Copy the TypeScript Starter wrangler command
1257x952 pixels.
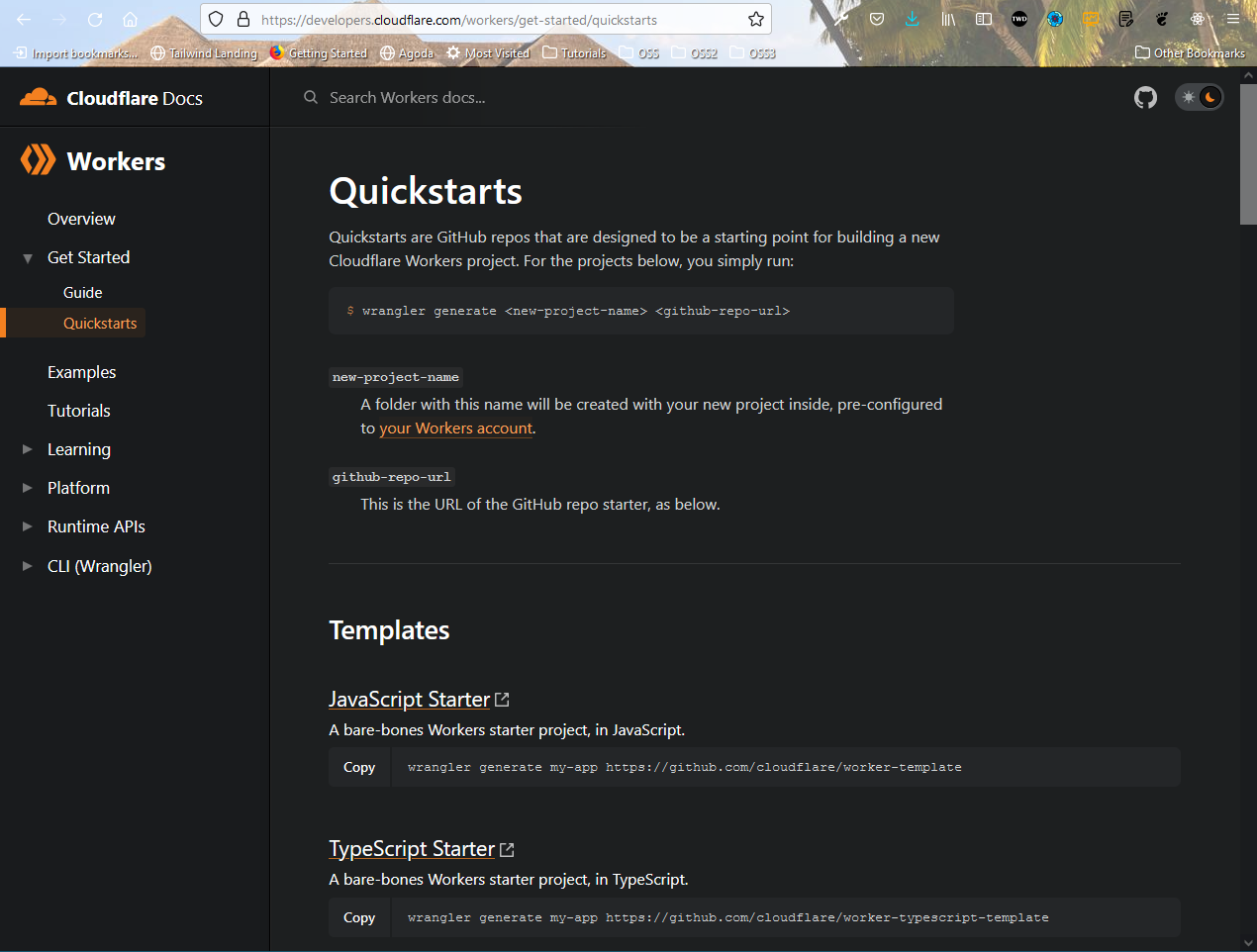[x=359, y=917]
